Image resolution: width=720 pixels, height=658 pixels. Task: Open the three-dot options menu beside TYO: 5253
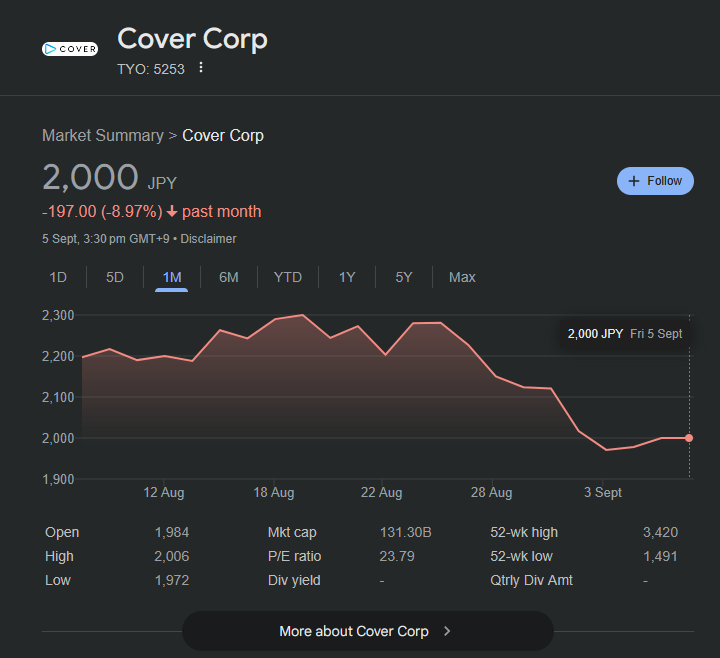tap(201, 68)
